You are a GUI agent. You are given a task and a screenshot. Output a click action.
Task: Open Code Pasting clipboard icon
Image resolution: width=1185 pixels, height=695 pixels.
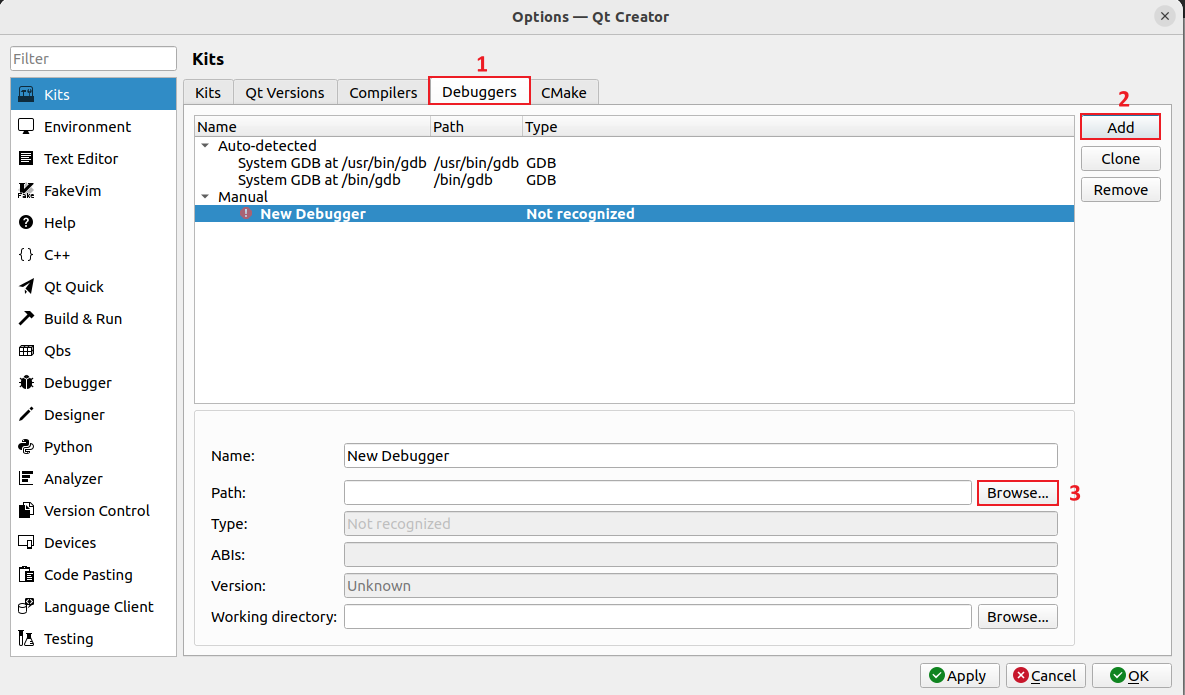click(26, 574)
